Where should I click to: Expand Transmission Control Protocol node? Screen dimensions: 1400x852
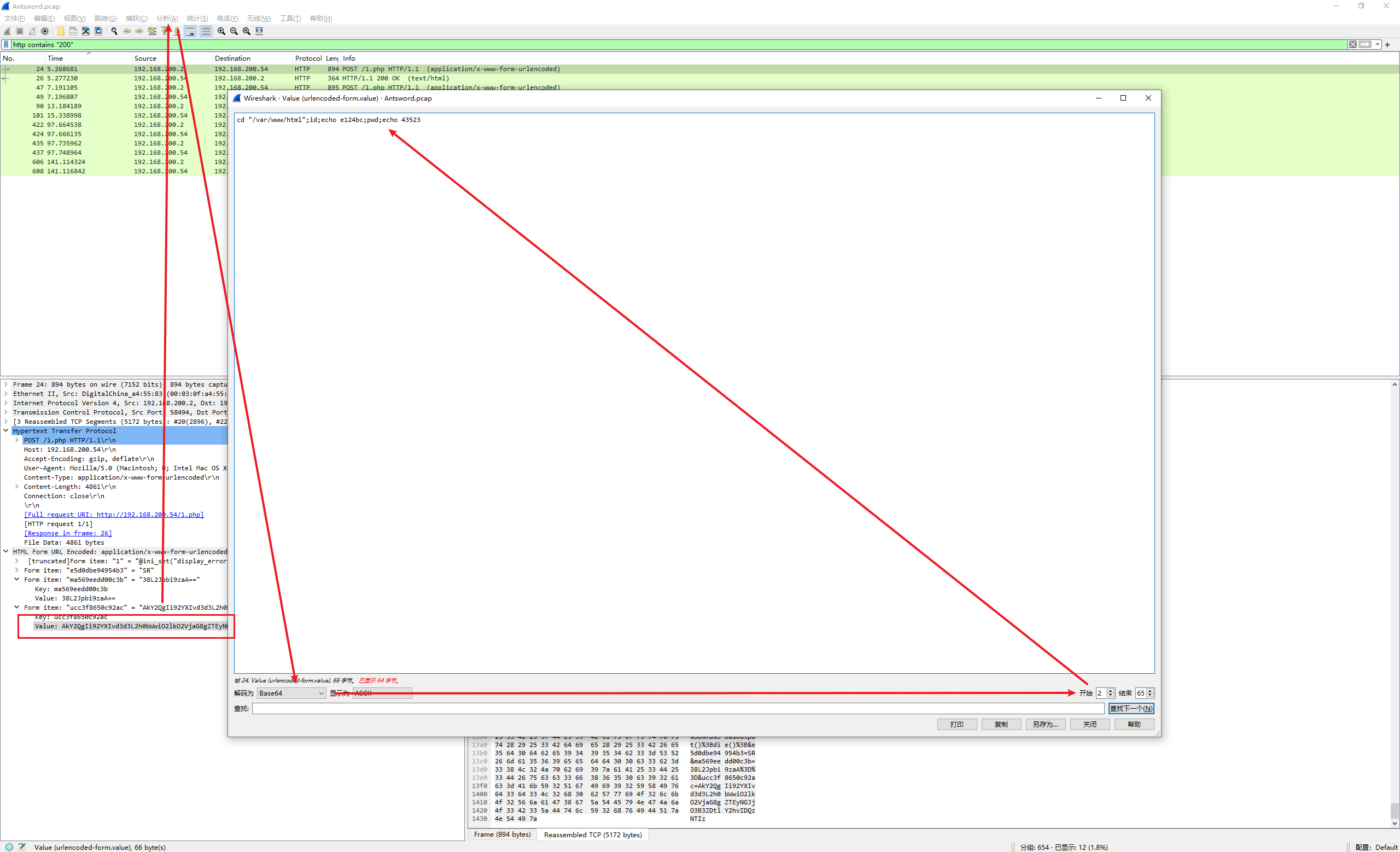(x=5, y=412)
